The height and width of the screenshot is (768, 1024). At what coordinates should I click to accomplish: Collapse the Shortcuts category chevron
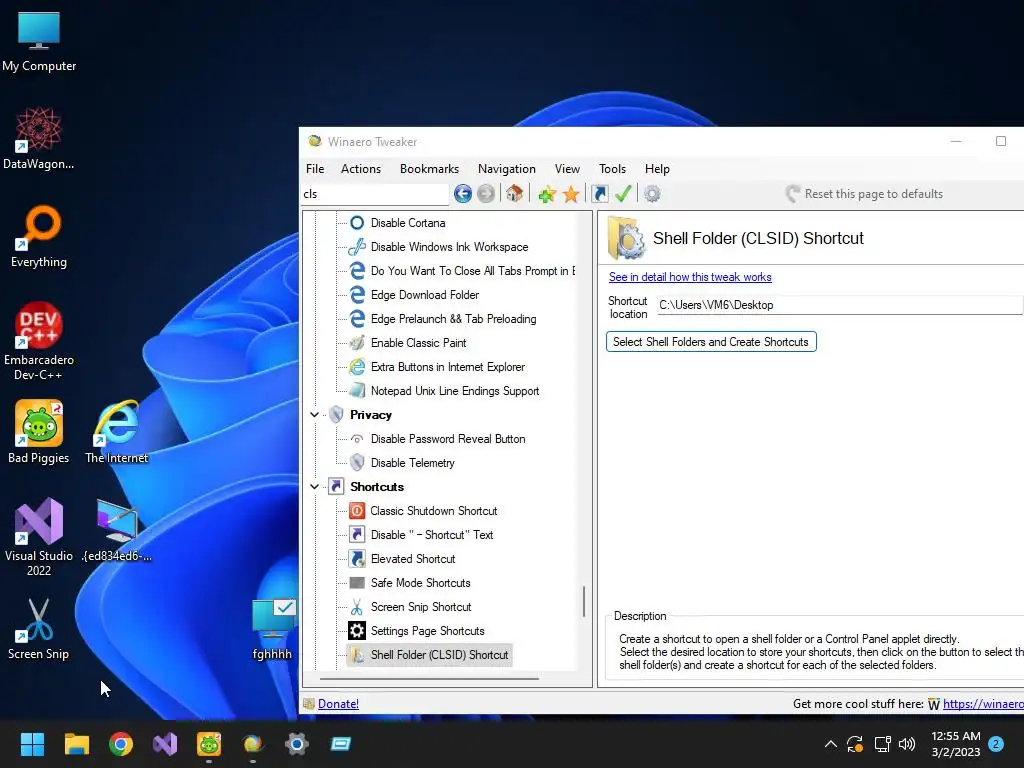tap(314, 487)
